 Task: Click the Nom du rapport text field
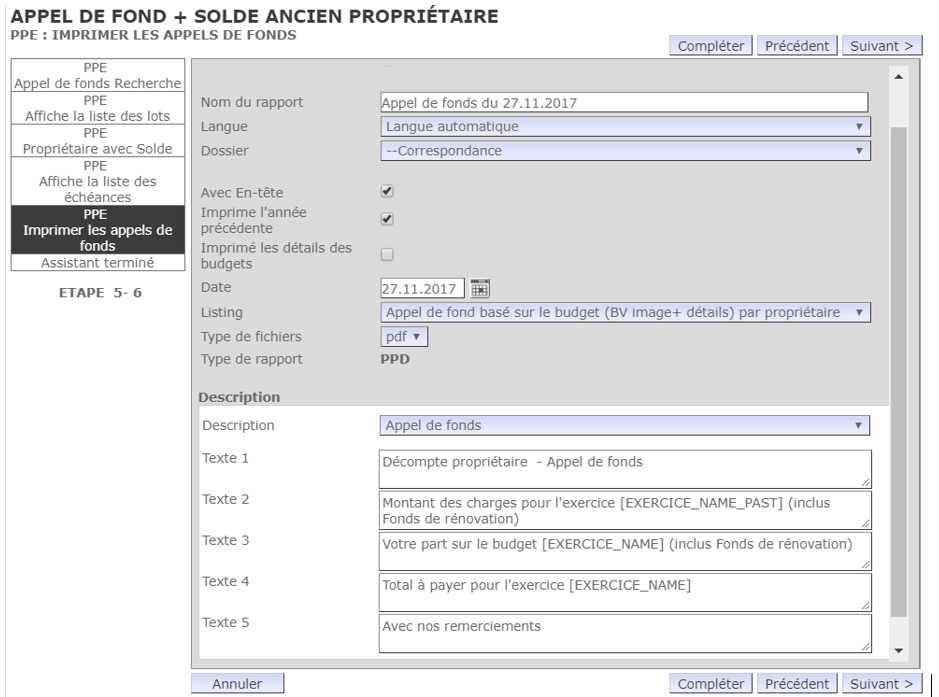pyautogui.click(x=624, y=102)
